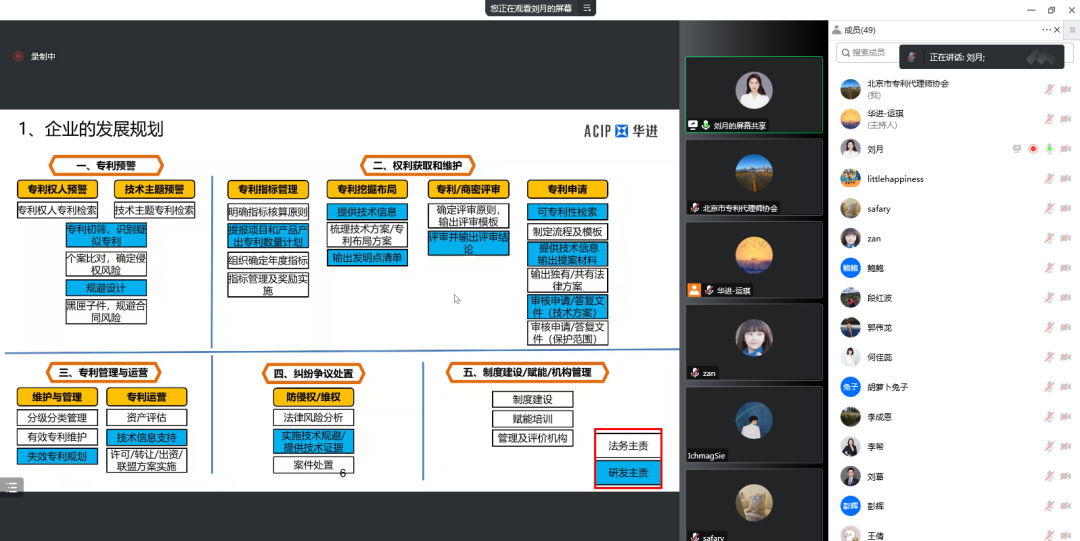This screenshot has width=1080, height=541.
Task: Select 段红波 name in member list
Action: pos(880,298)
